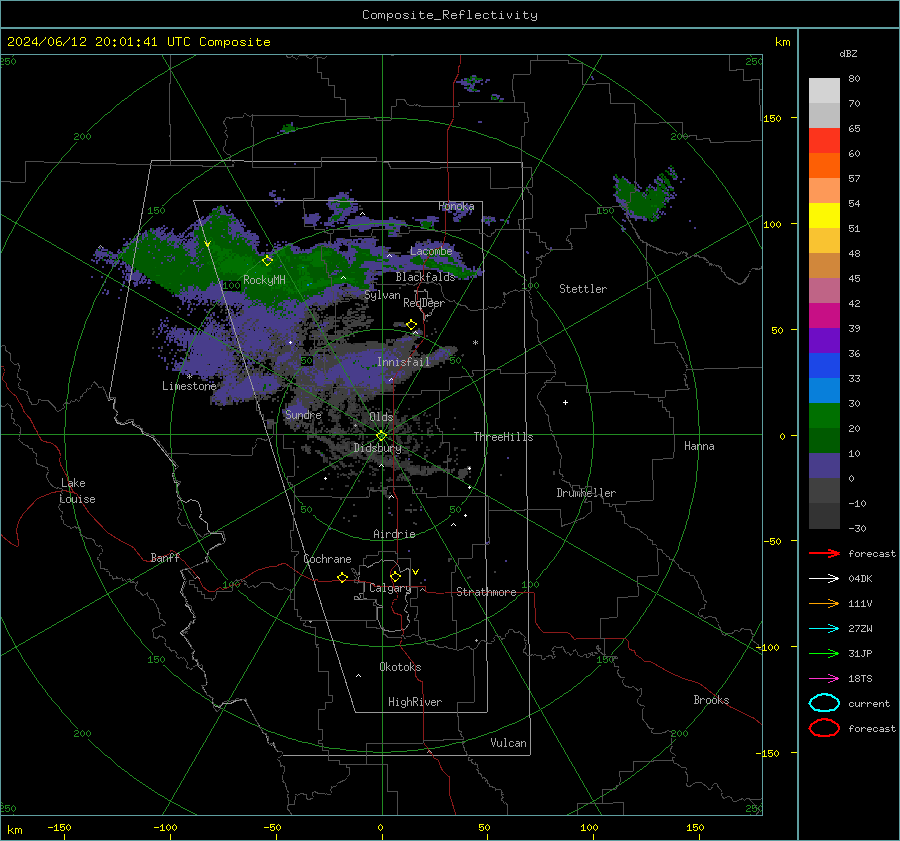Click the Innisfail city label
Screen dimensions: 900x841
coord(403,362)
